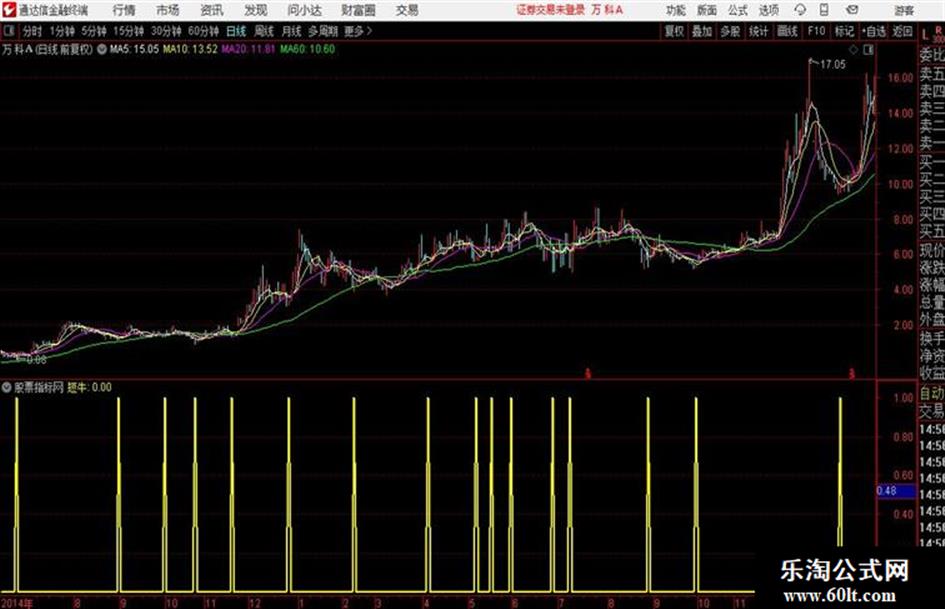Add to watchlist with 自选 button
This screenshot has width=945, height=609.
pyautogui.click(x=874, y=31)
